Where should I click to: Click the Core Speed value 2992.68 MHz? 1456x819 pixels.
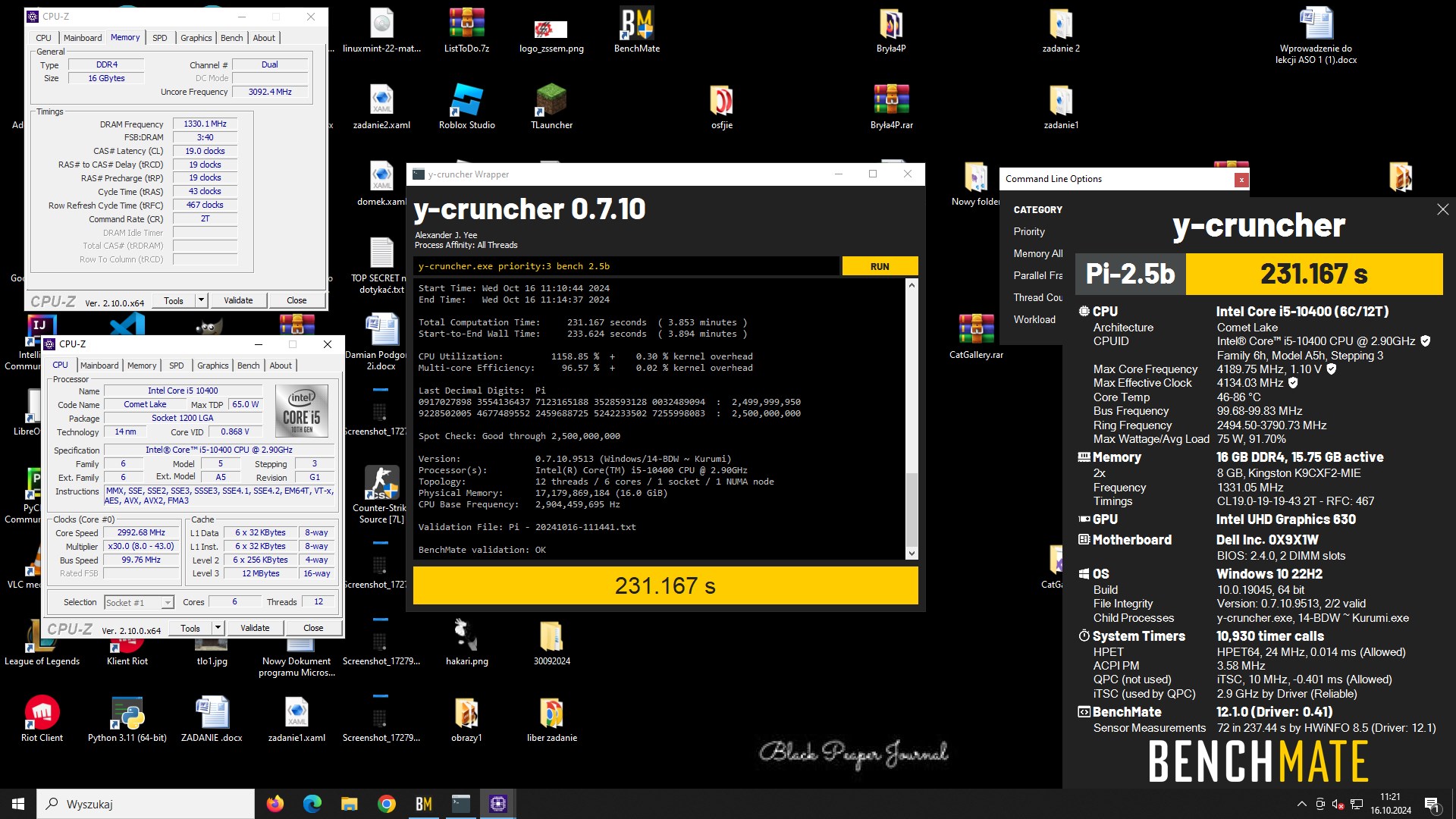tap(142, 532)
